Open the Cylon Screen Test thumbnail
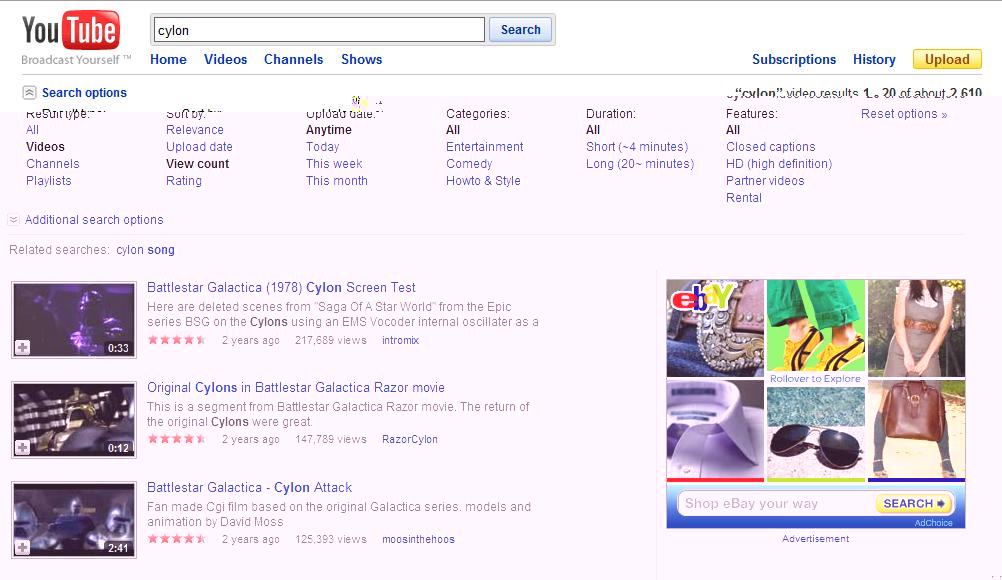Screen dimensions: 1002x580 [x=74, y=319]
